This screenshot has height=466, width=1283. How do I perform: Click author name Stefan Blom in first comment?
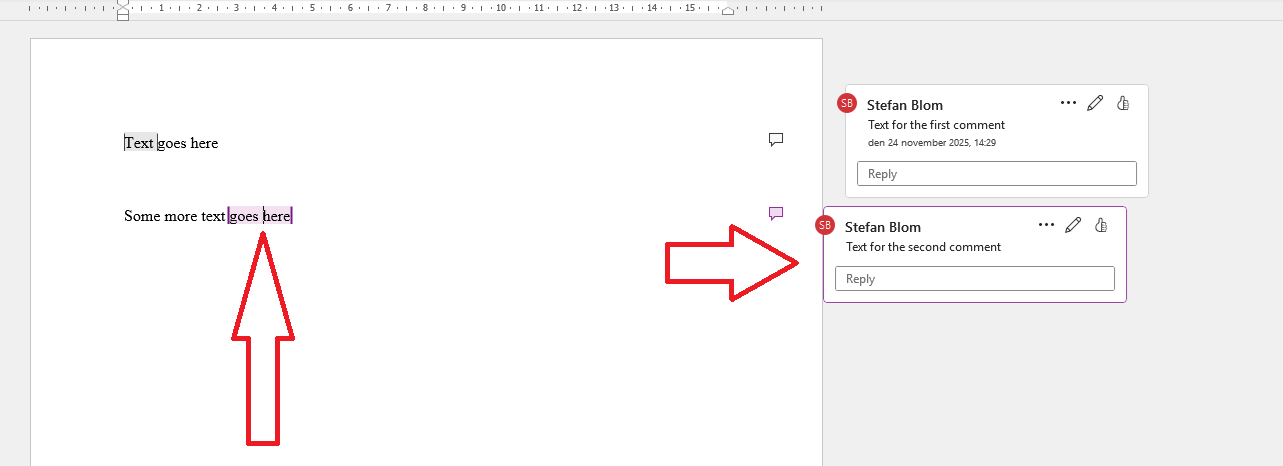click(x=905, y=105)
